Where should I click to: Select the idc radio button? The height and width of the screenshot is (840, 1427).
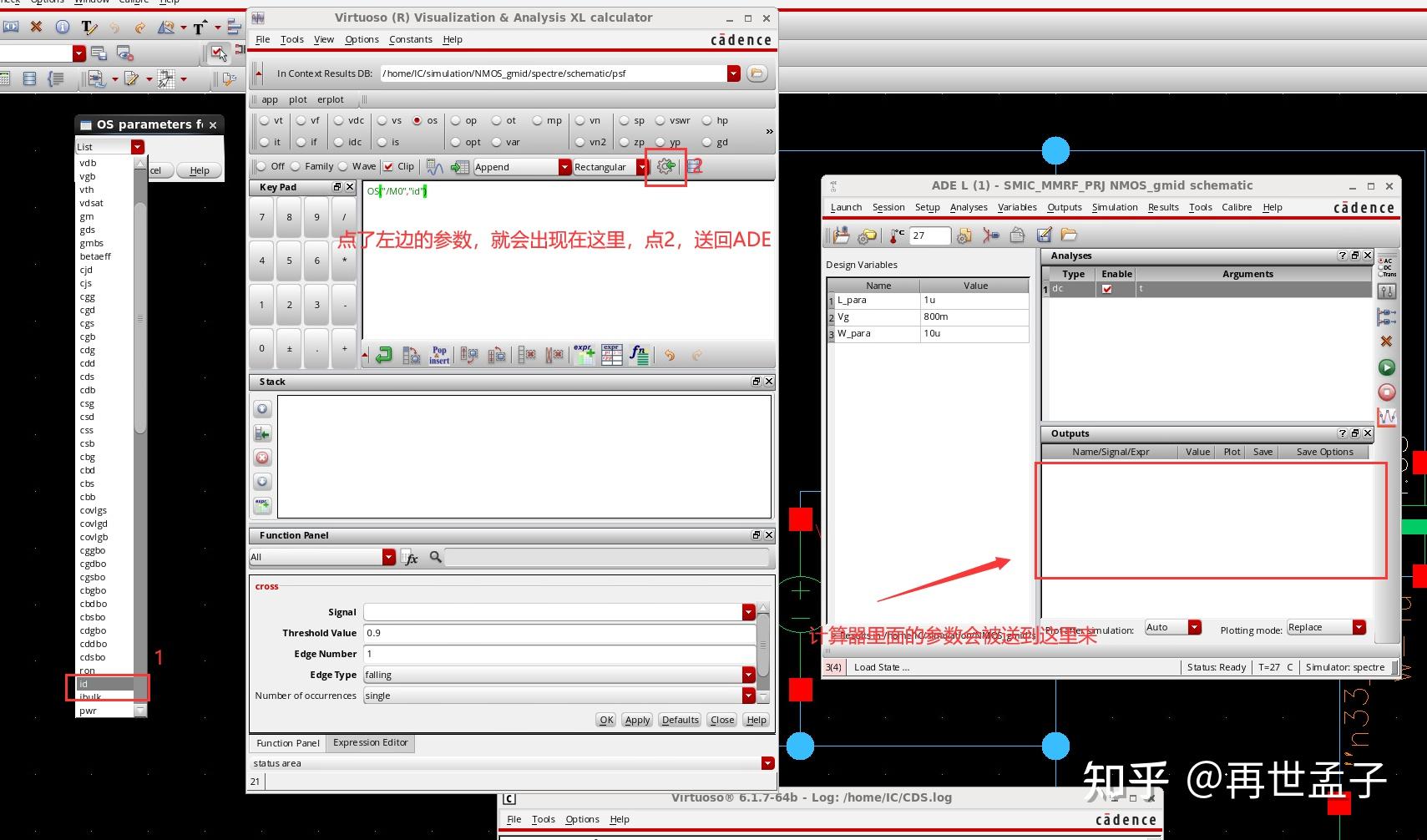(338, 142)
